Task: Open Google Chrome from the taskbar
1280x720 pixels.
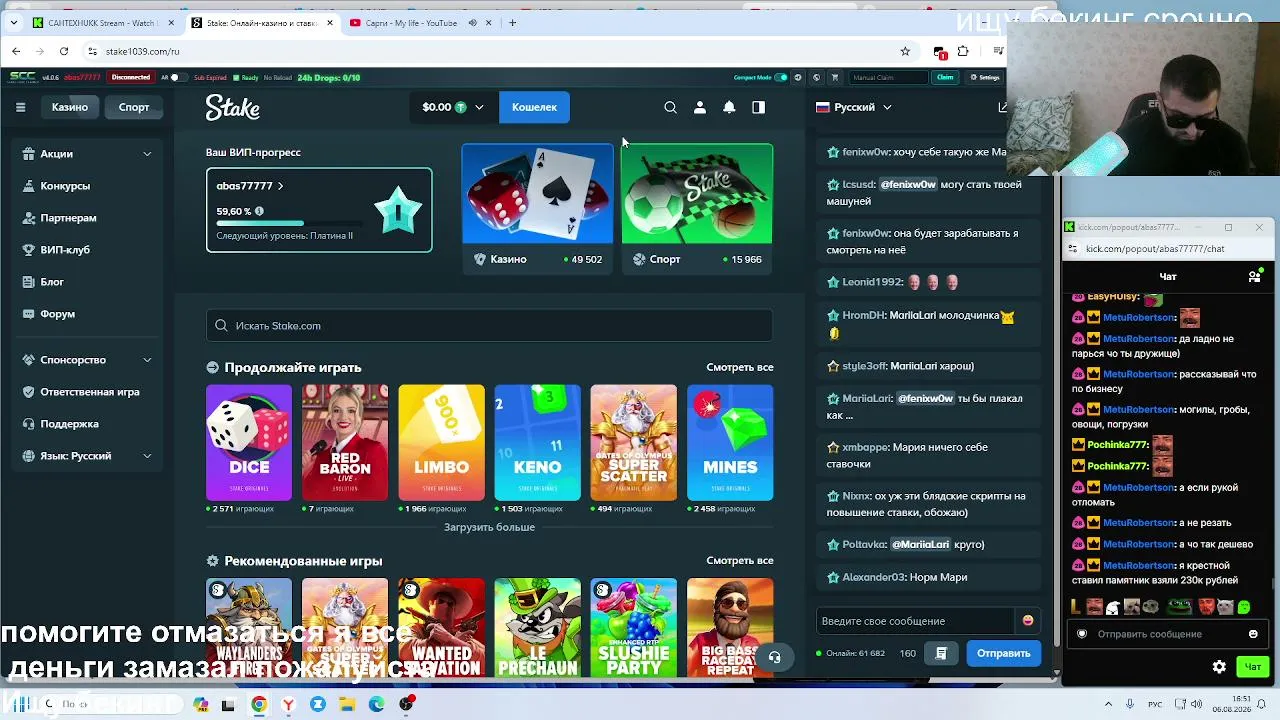Action: [x=259, y=704]
